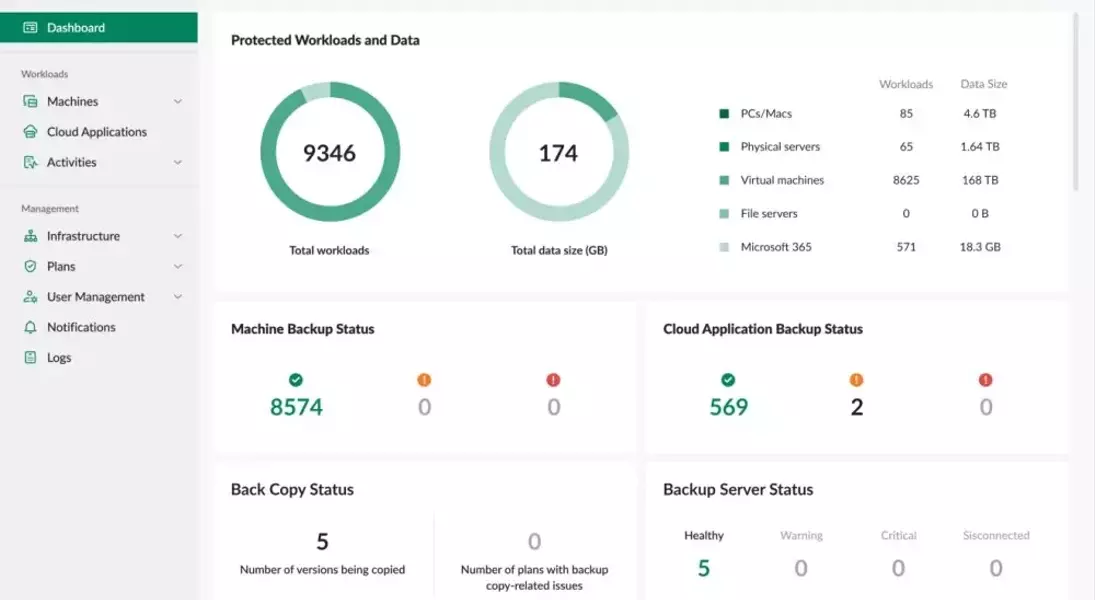Screen dimensions: 1095x600
Task: Click the Activities icon in sidebar
Action: pos(30,162)
